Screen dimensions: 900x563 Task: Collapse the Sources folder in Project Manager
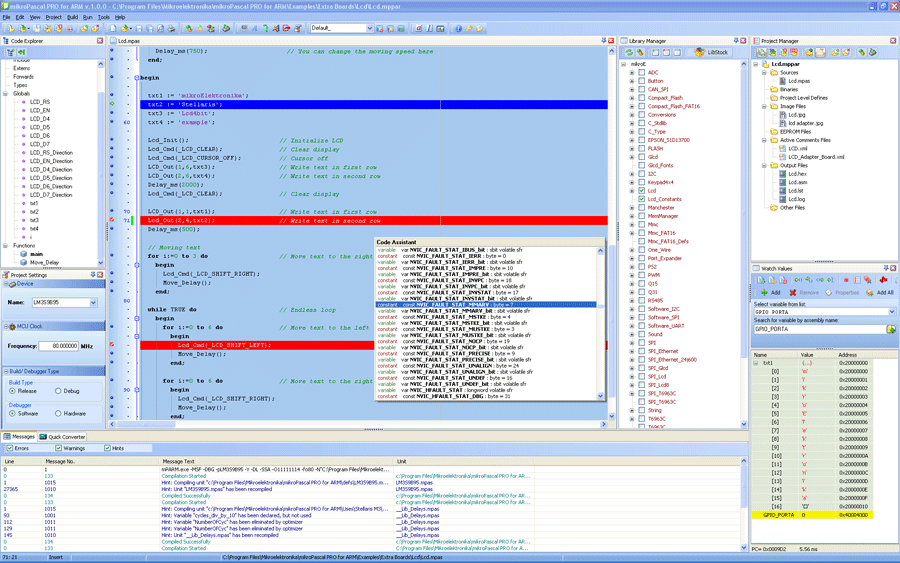764,73
